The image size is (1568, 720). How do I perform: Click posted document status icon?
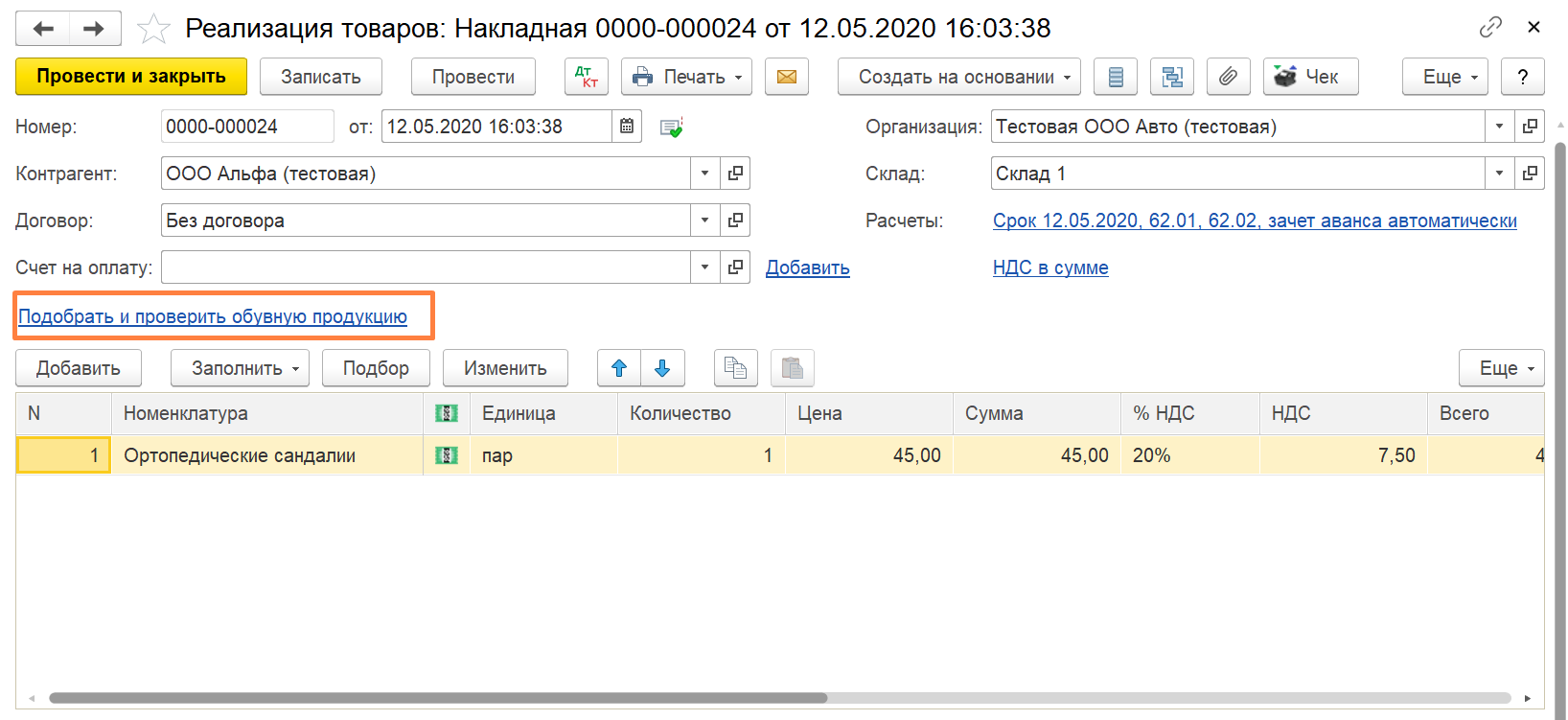click(x=672, y=128)
